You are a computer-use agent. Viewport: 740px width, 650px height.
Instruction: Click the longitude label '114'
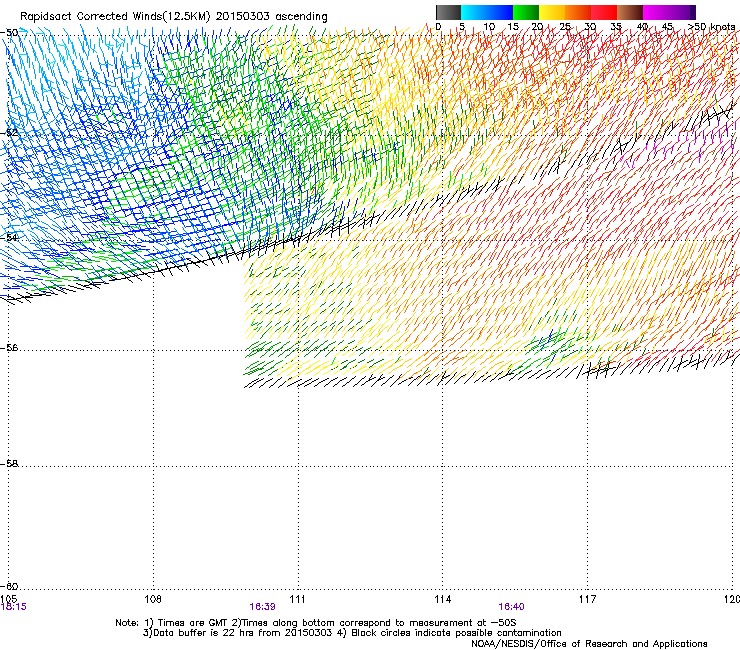(443, 599)
